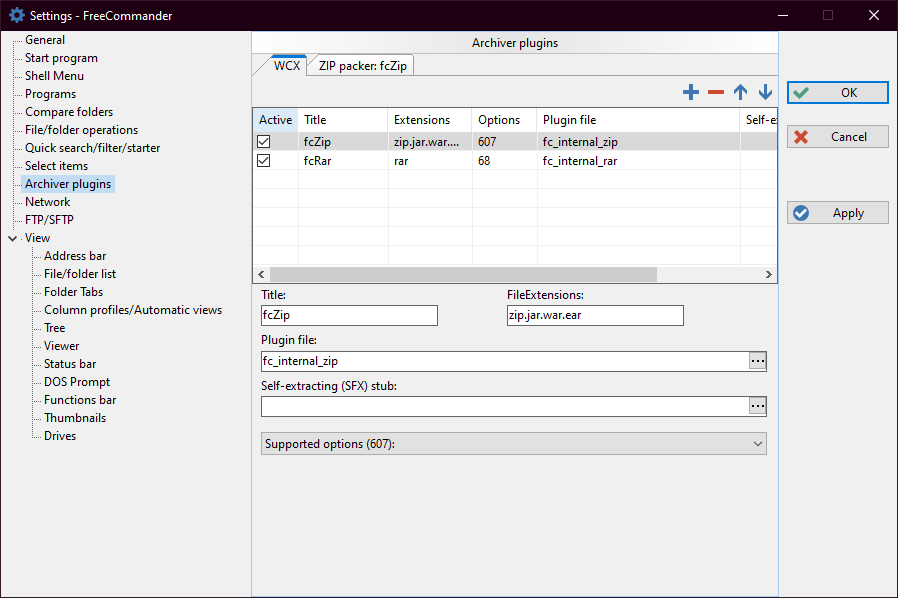Select the WCX tab
The height and width of the screenshot is (598, 898).
(x=287, y=66)
